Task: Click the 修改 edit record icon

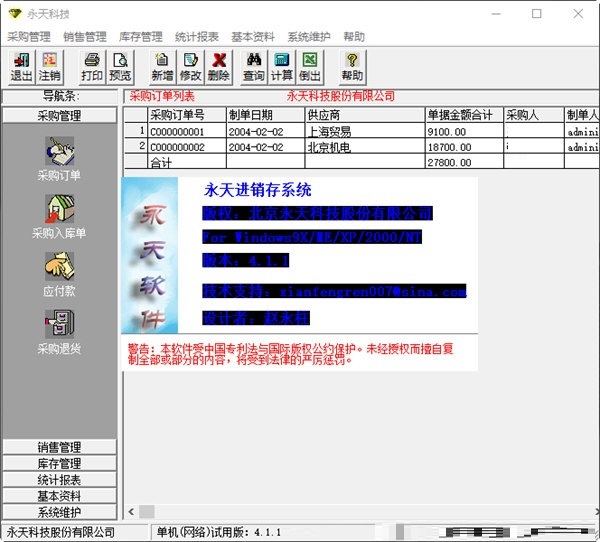Action: pyautogui.click(x=191, y=67)
